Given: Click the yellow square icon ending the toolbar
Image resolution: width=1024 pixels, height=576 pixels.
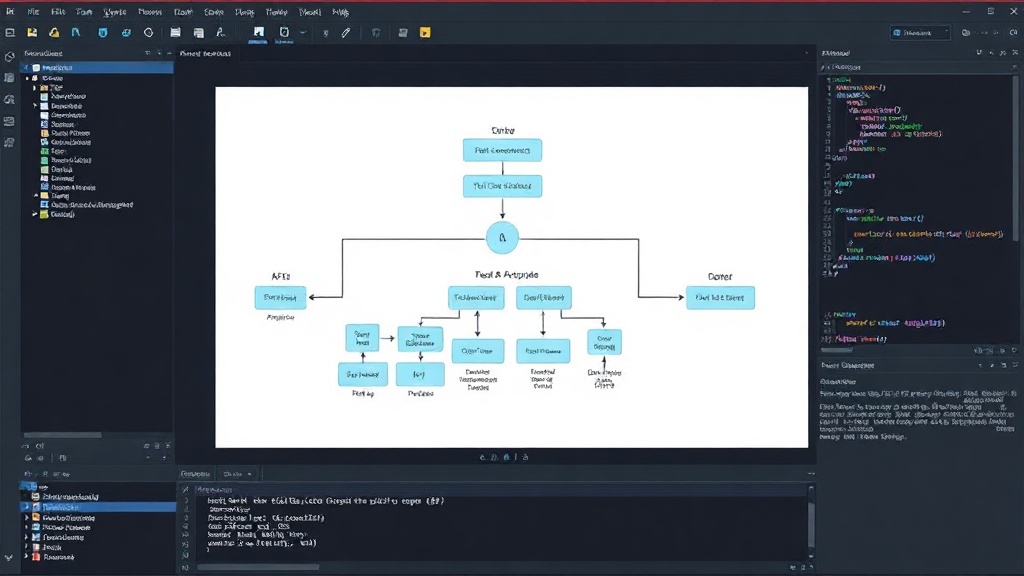Looking at the screenshot, I should click(x=425, y=33).
